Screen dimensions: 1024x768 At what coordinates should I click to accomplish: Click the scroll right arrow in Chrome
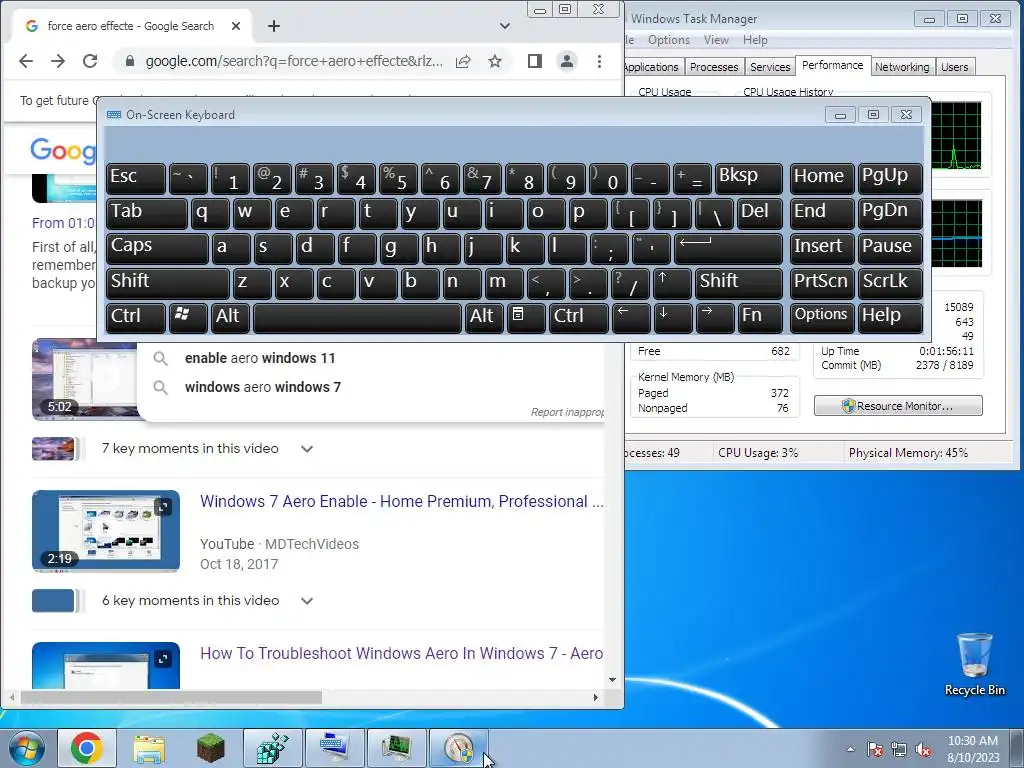pyautogui.click(x=596, y=697)
